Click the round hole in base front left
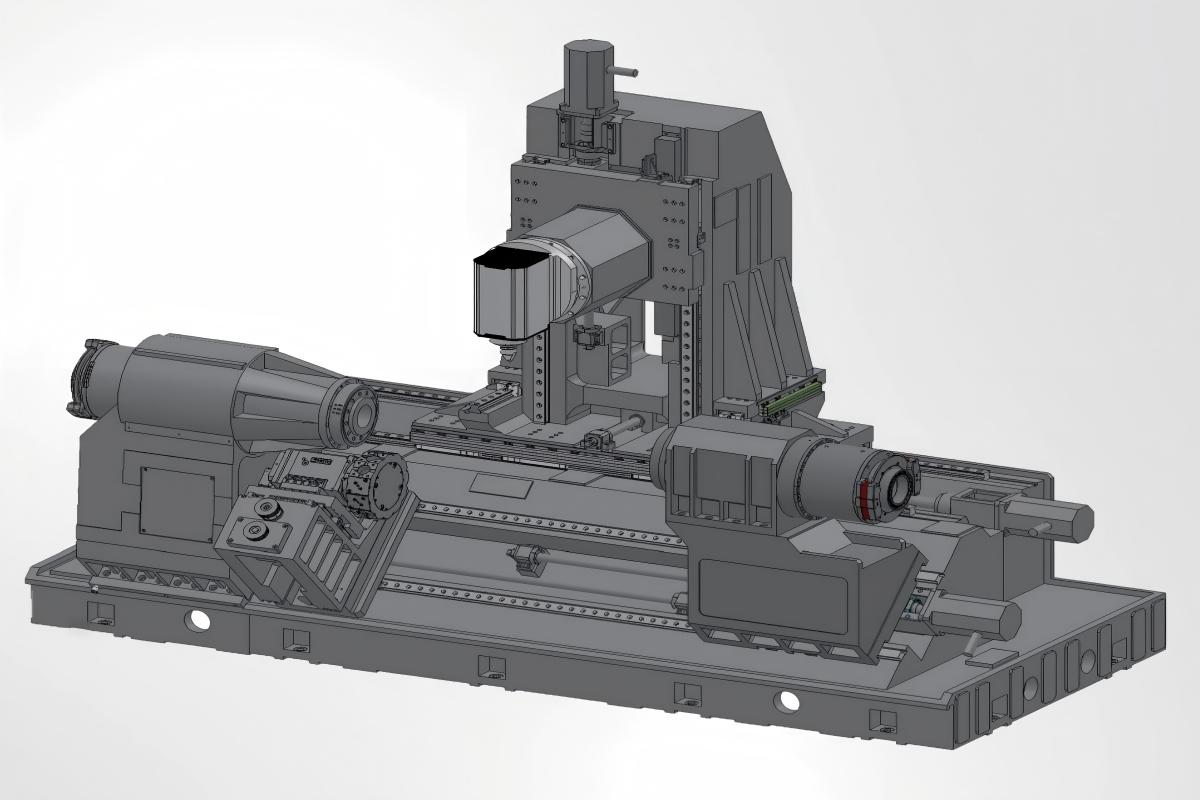Viewport: 1200px width, 800px height. pyautogui.click(x=201, y=620)
